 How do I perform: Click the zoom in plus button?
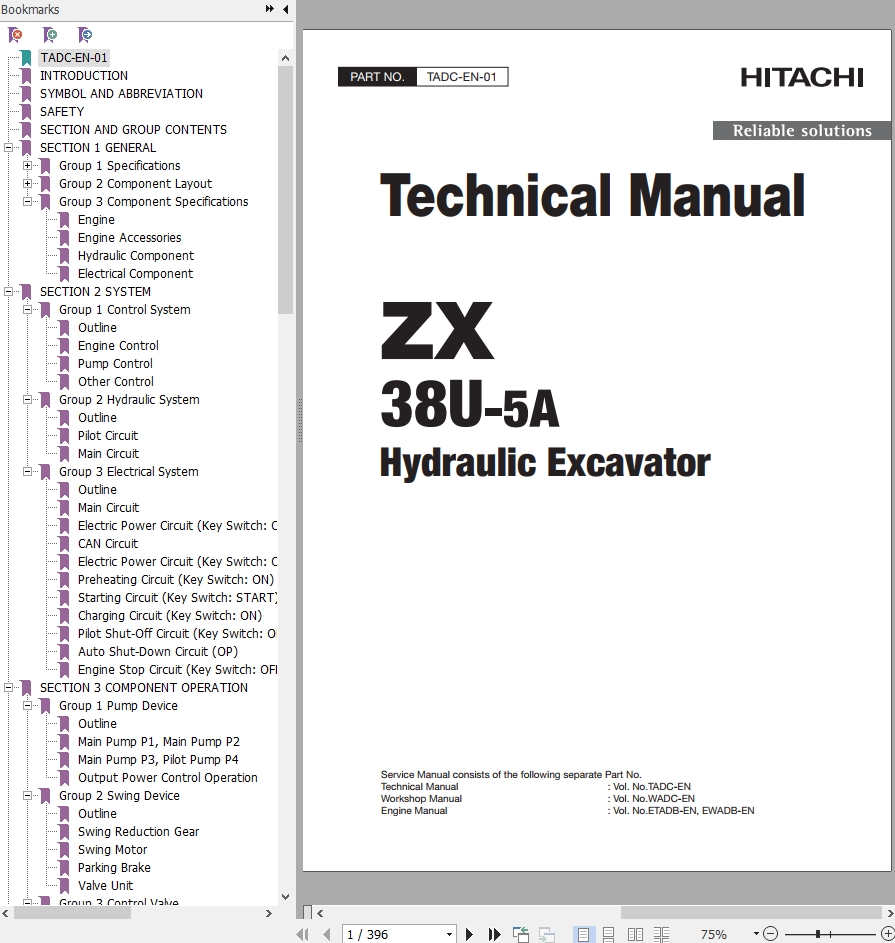[x=888, y=934]
